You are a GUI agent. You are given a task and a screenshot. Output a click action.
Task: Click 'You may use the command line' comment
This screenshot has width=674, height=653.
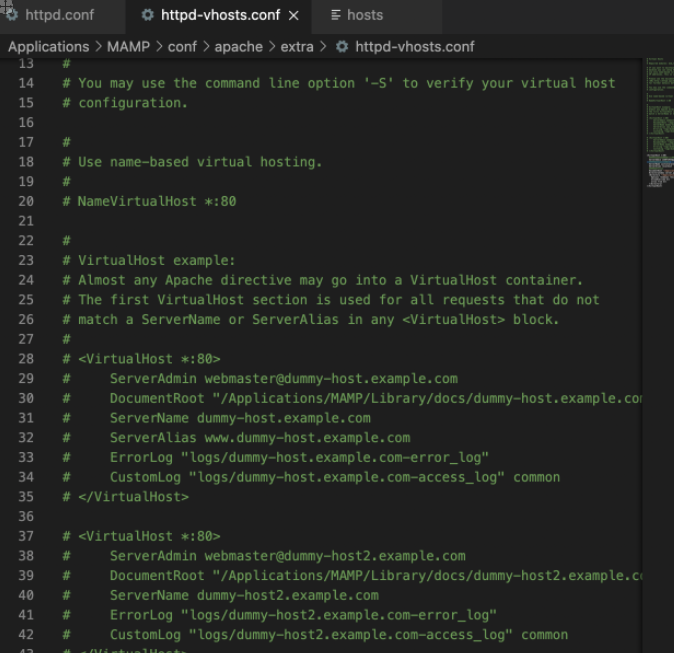pyautogui.click(x=339, y=83)
